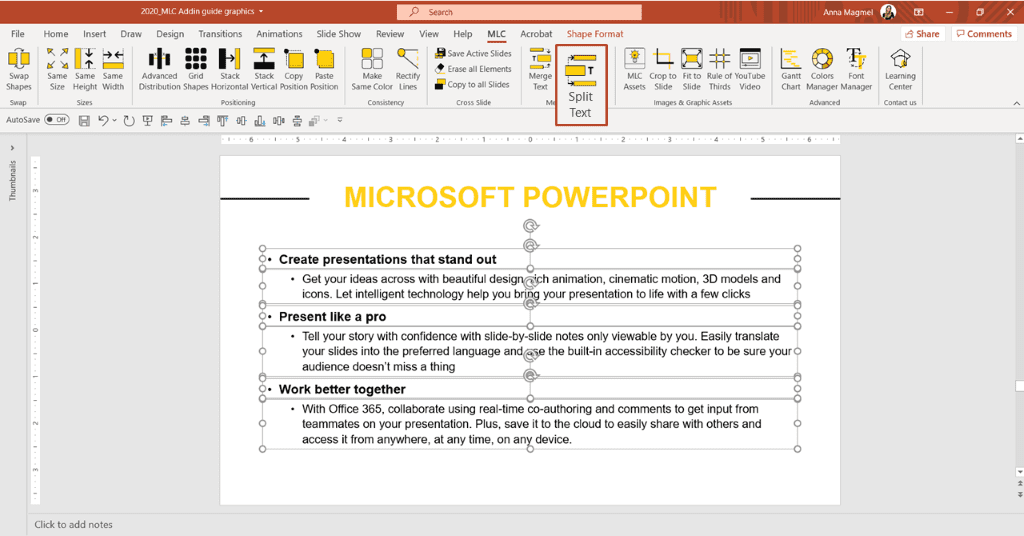Screen dimensions: 1024x536
Task: Open the Advanced Distribution tool
Action: [x=159, y=69]
